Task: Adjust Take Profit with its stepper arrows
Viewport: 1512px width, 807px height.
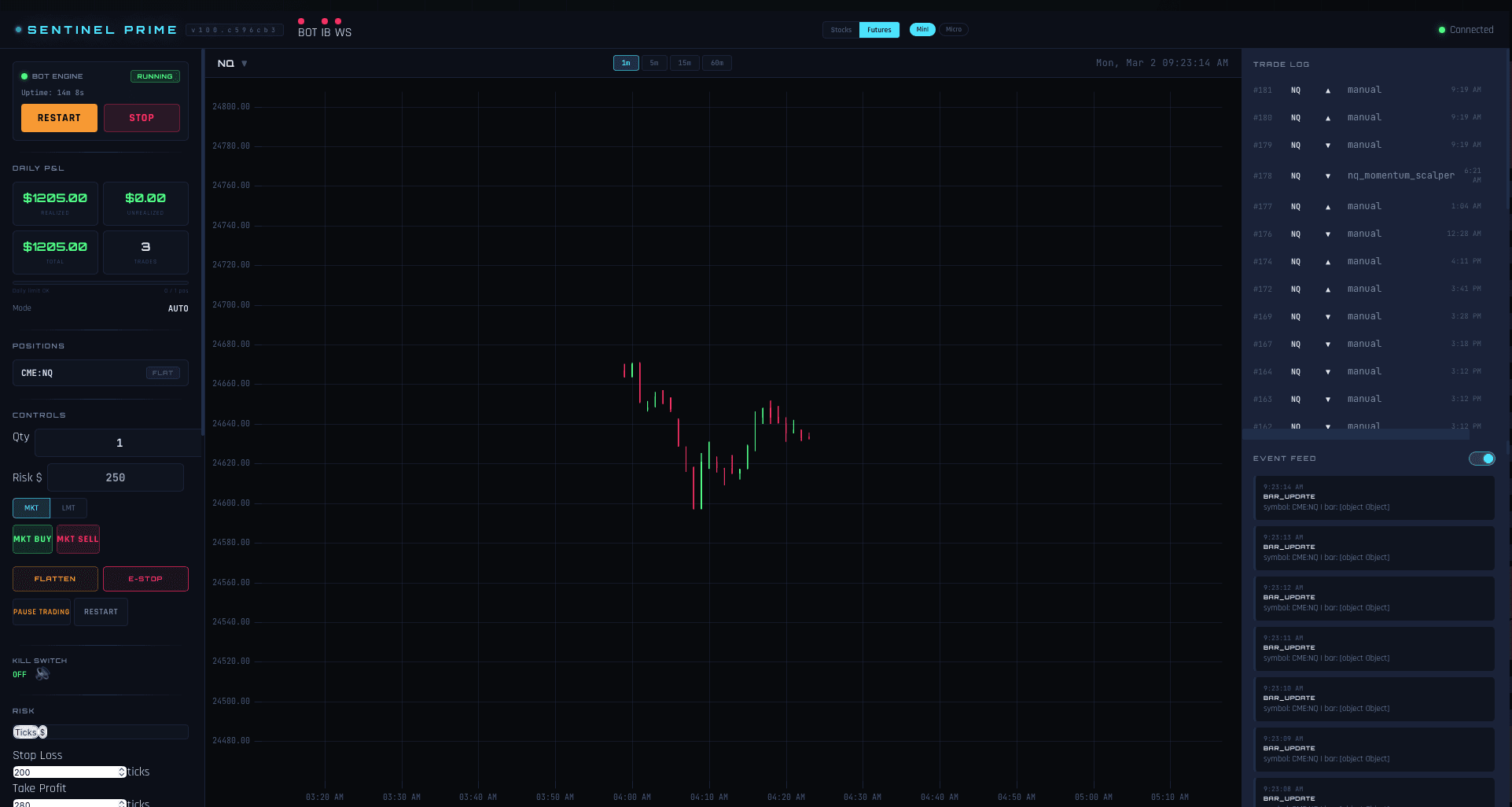Action: 122,803
